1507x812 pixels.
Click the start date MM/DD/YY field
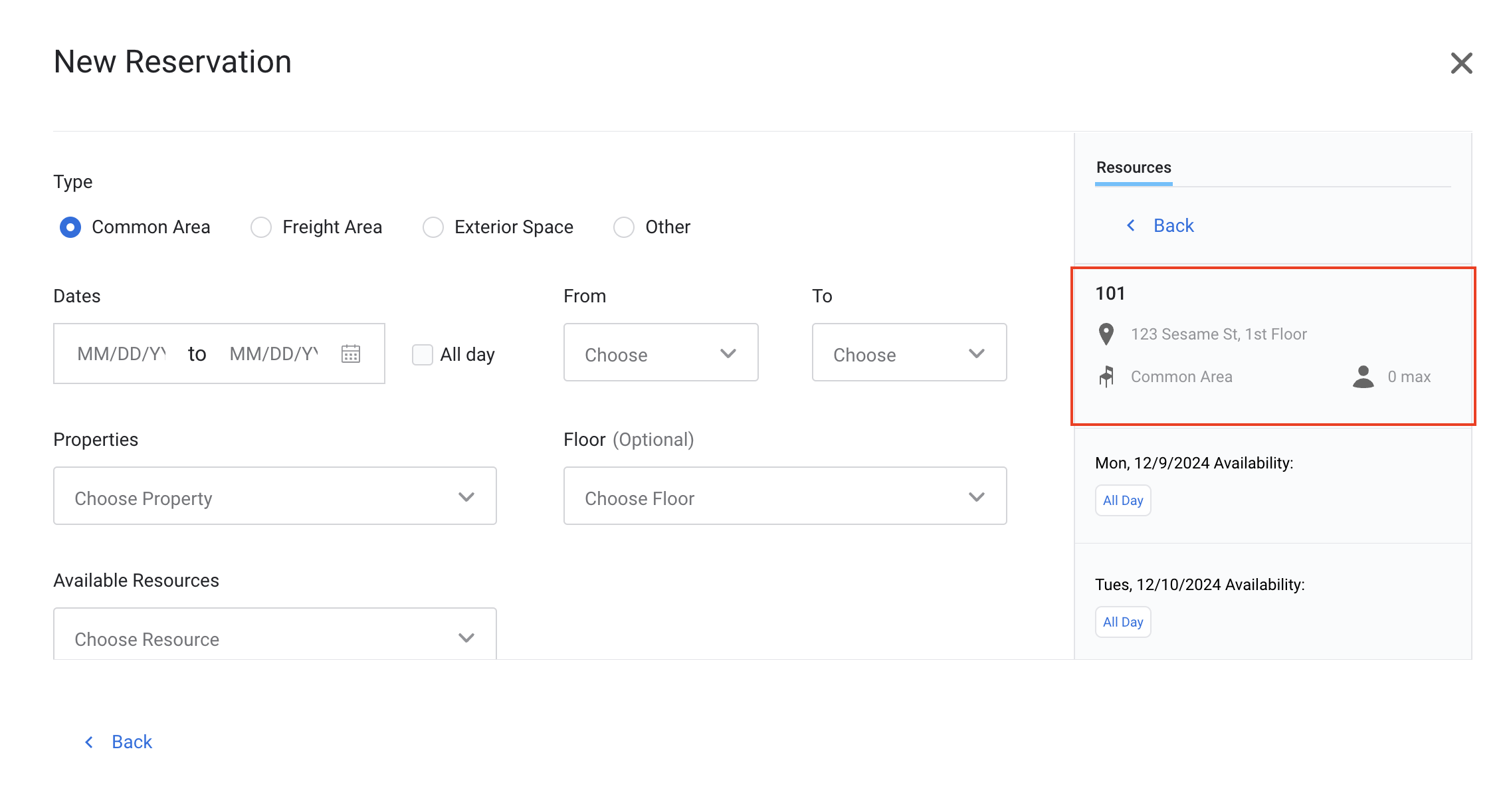[x=122, y=354]
